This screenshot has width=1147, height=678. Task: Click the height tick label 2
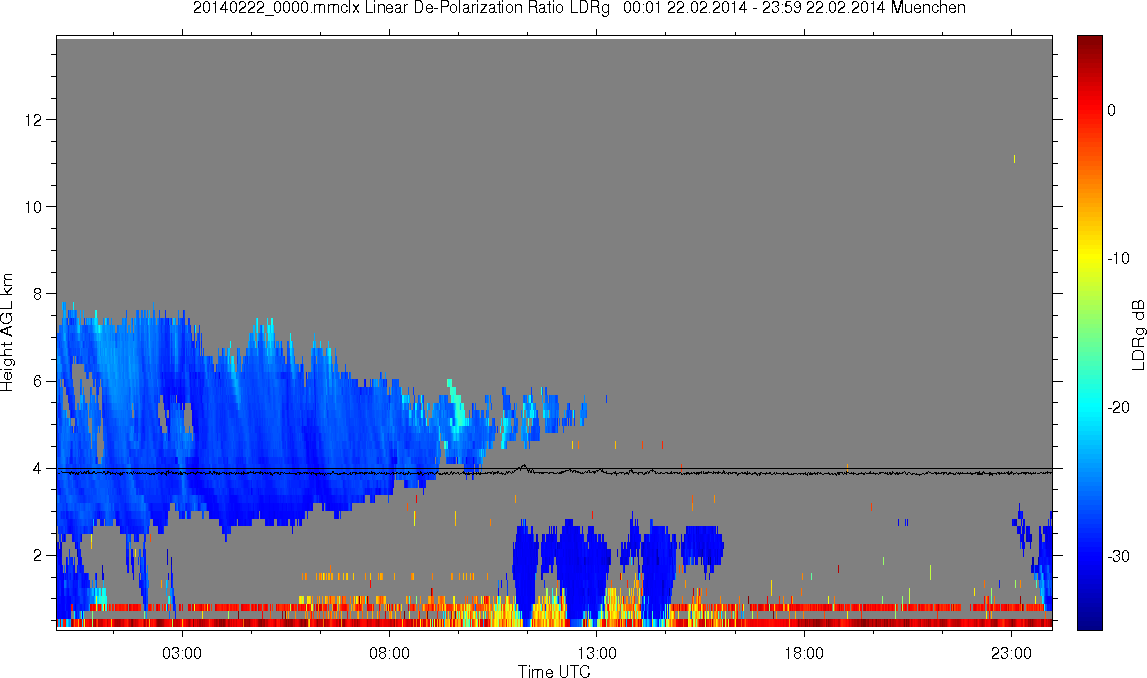[x=38, y=556]
